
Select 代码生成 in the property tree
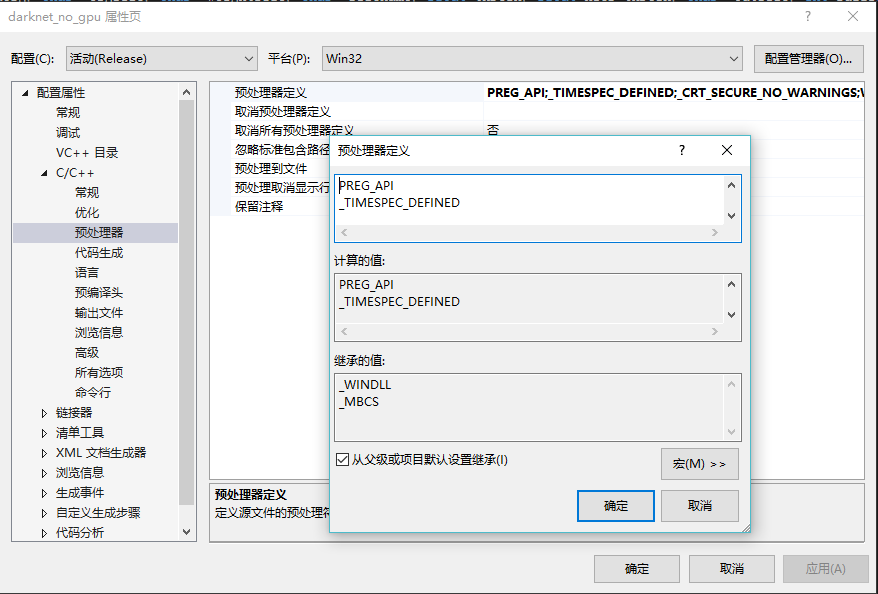coord(98,253)
